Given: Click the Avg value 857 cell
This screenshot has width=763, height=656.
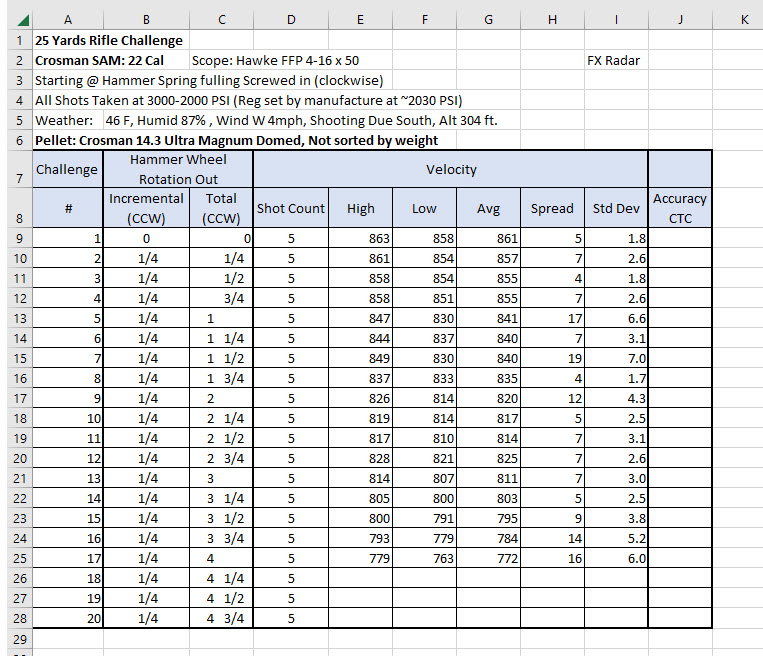Looking at the screenshot, I should coord(489,258).
